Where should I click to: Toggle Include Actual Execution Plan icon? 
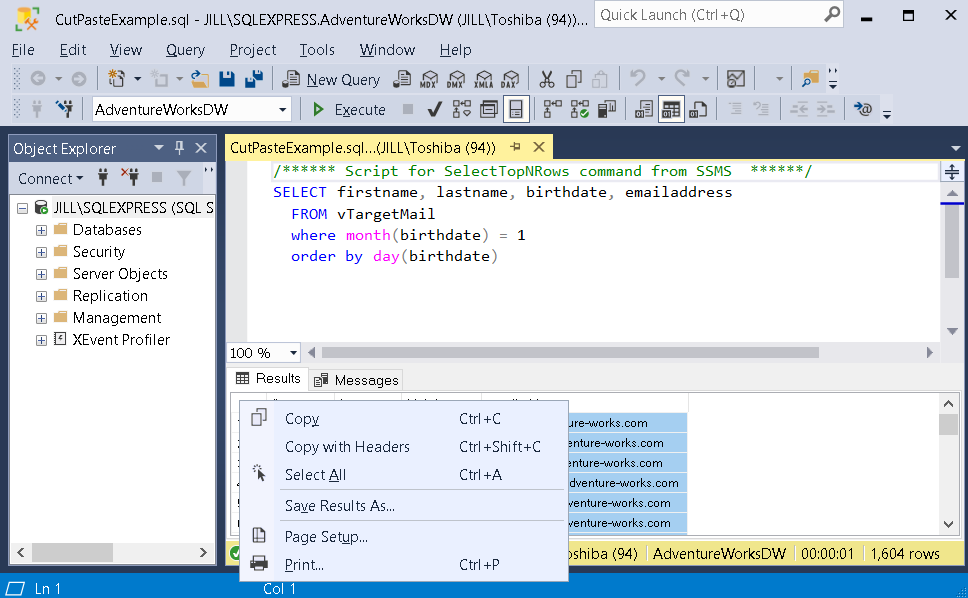click(x=552, y=110)
